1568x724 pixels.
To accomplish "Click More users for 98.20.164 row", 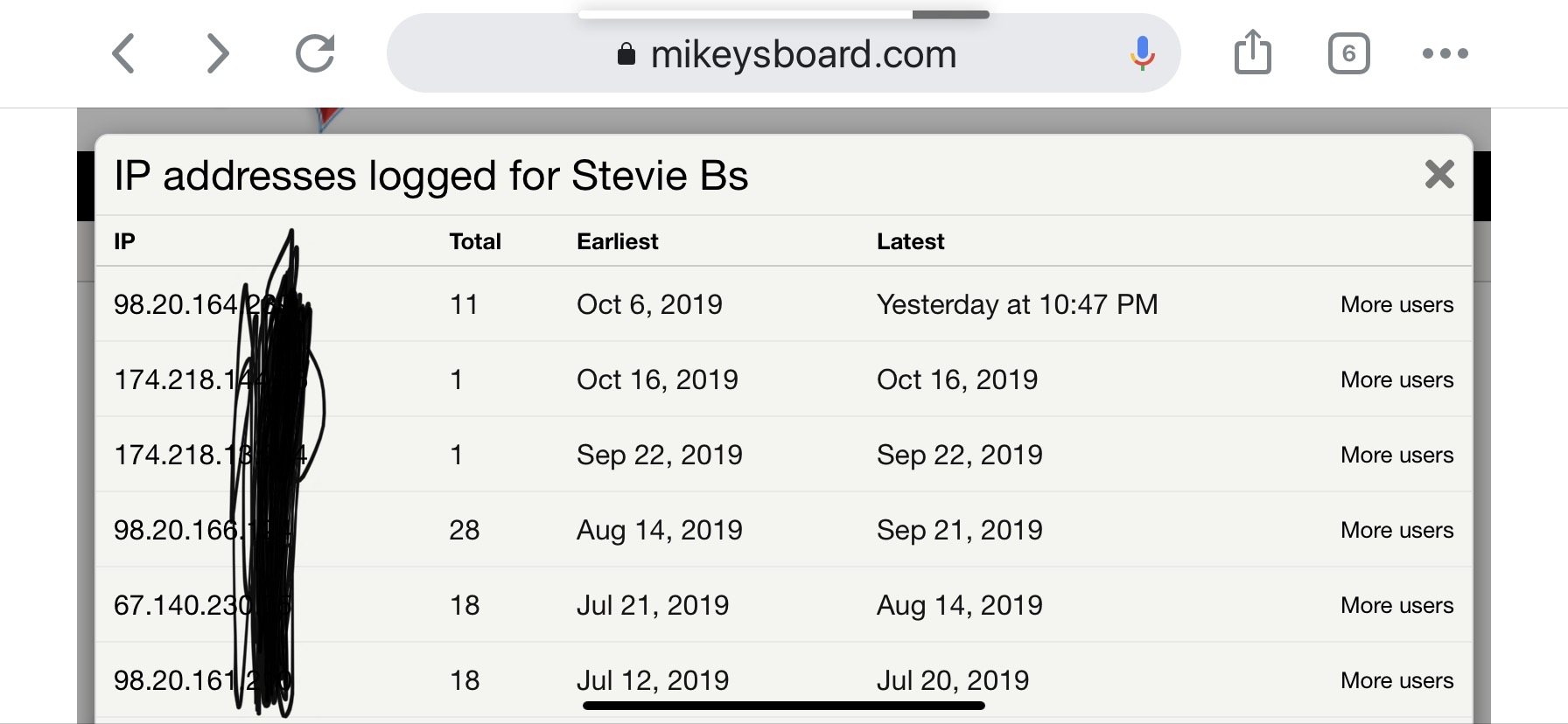I will click(1396, 304).
